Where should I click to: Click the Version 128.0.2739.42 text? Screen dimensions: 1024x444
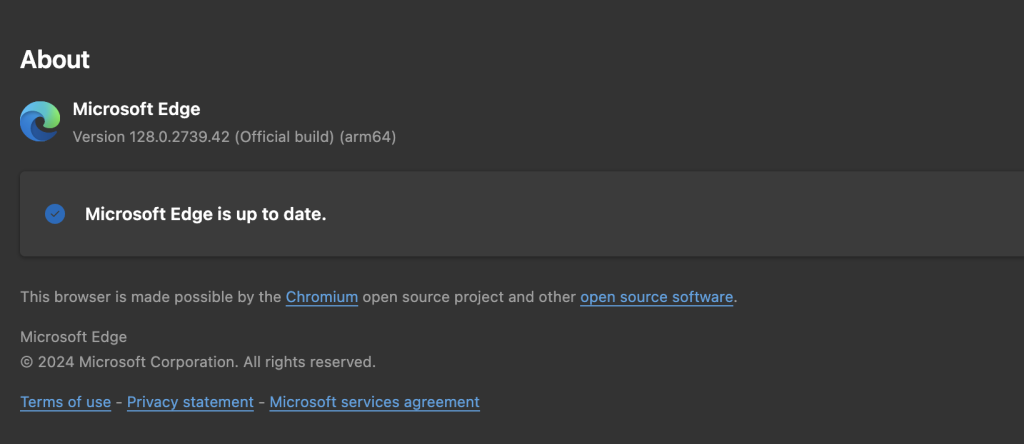pyautogui.click(x=234, y=137)
